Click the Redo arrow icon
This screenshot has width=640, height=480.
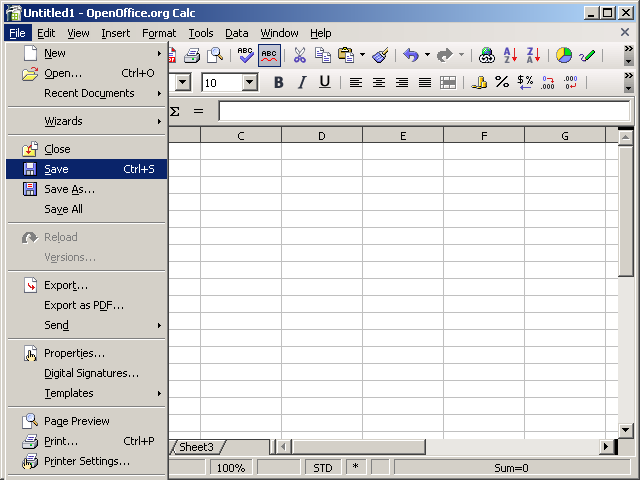[x=445, y=55]
